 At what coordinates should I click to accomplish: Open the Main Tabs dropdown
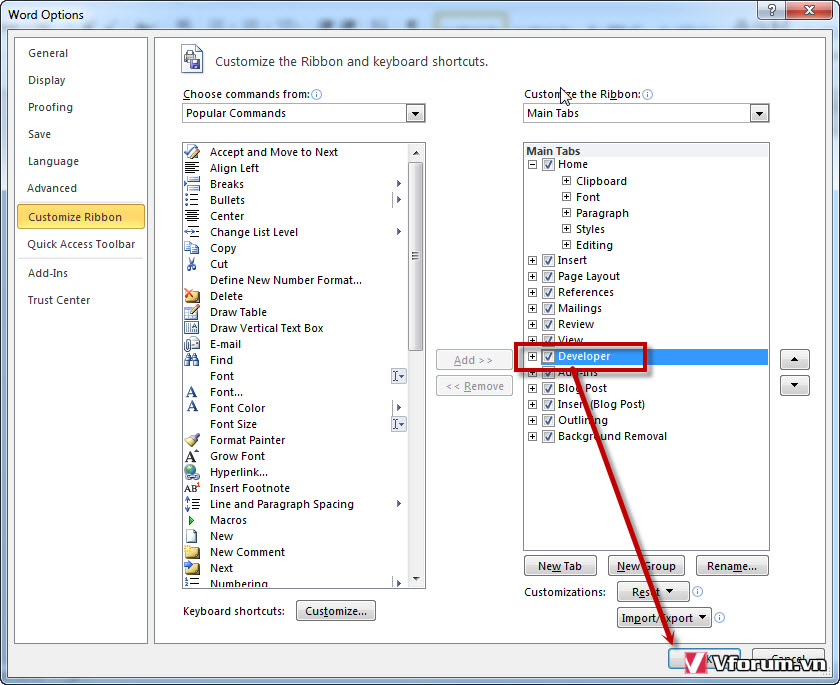tap(759, 114)
